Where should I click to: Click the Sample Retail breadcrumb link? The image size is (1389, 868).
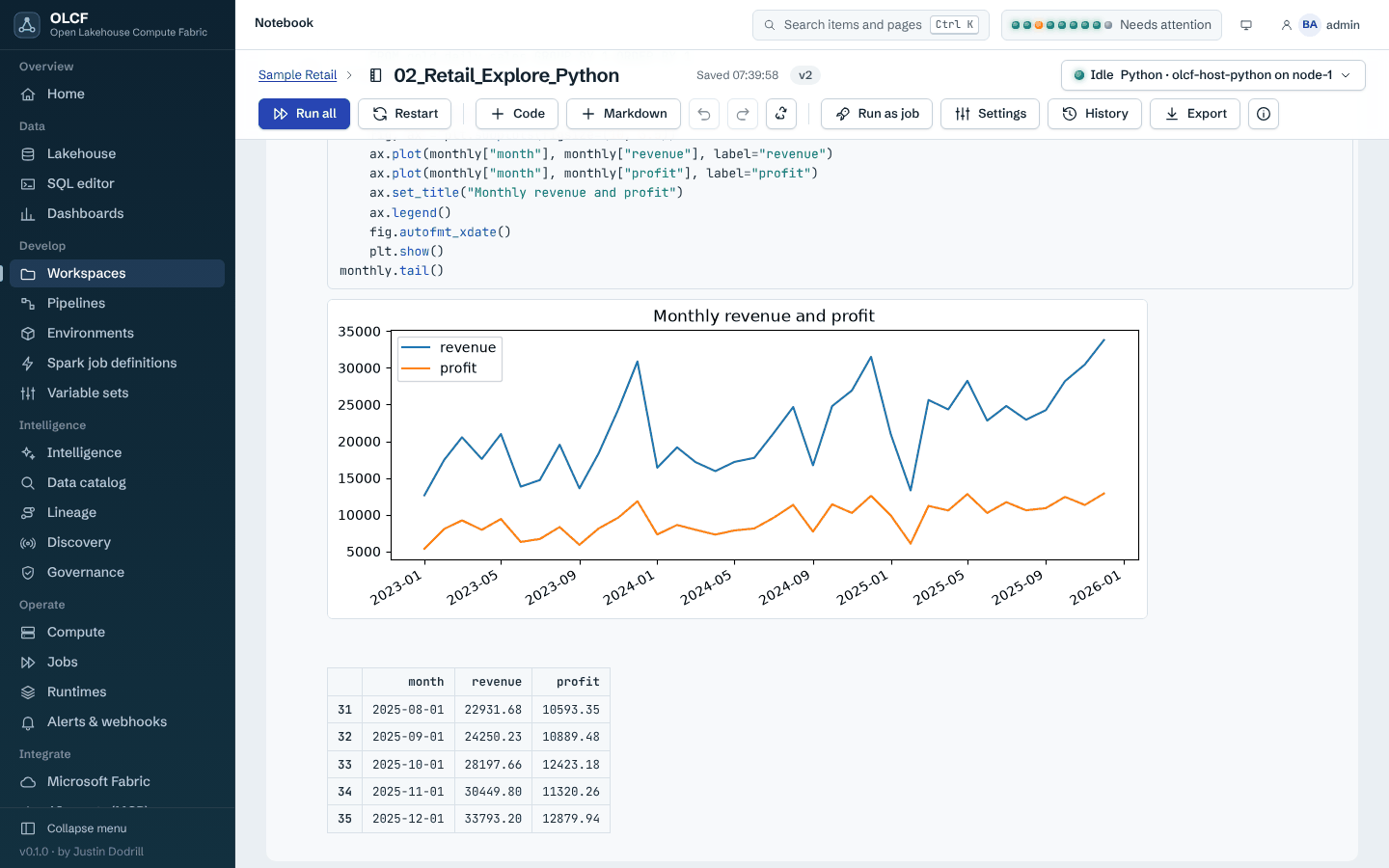297,75
